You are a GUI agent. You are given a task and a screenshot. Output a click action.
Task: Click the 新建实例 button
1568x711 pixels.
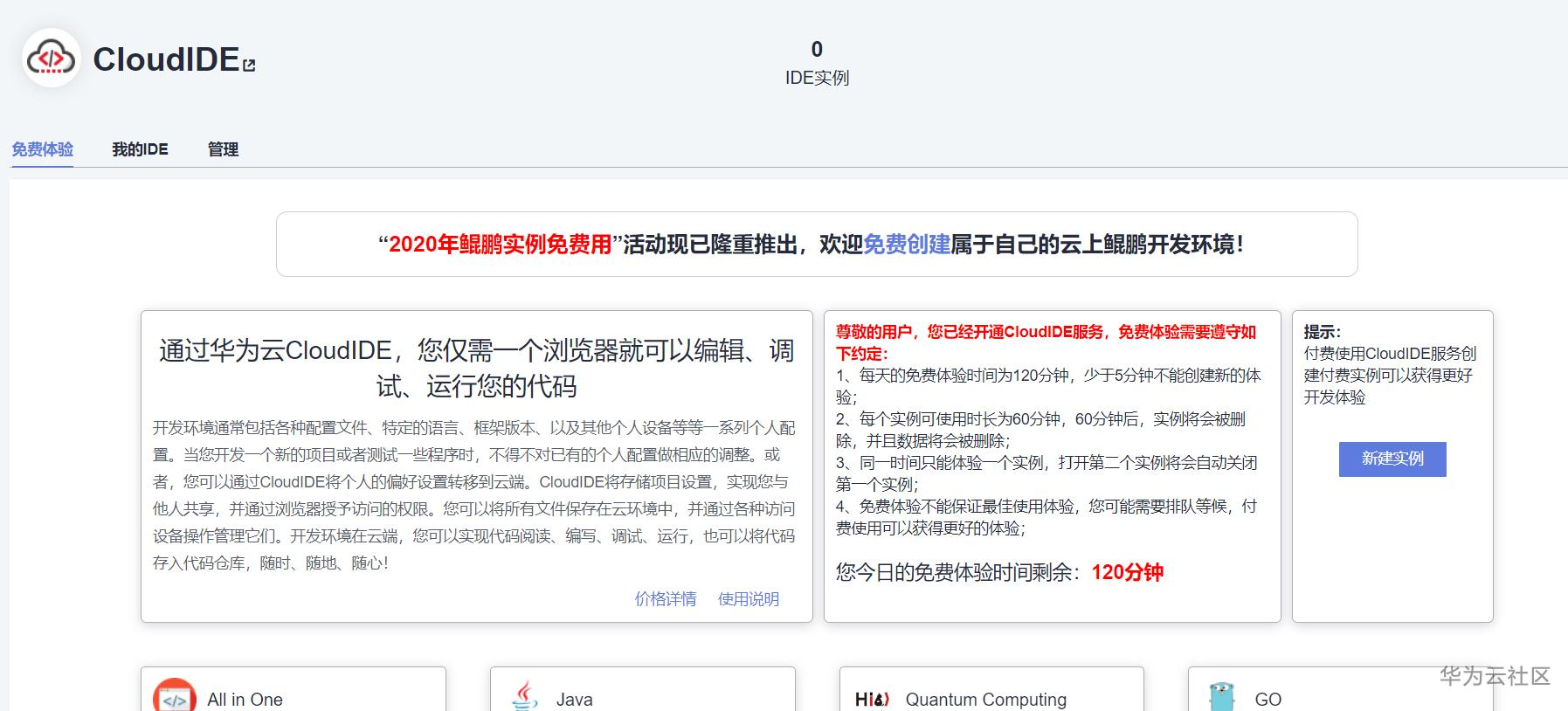[1392, 459]
